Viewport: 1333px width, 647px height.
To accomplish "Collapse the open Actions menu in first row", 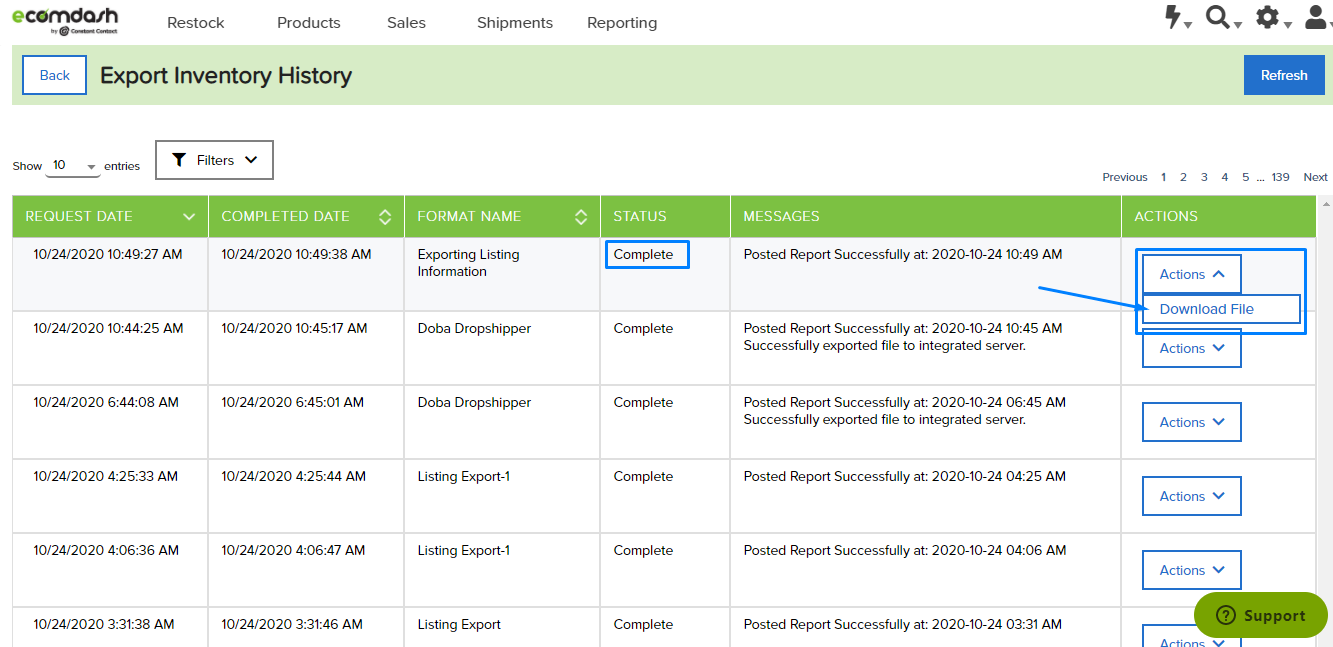I will [x=1191, y=274].
